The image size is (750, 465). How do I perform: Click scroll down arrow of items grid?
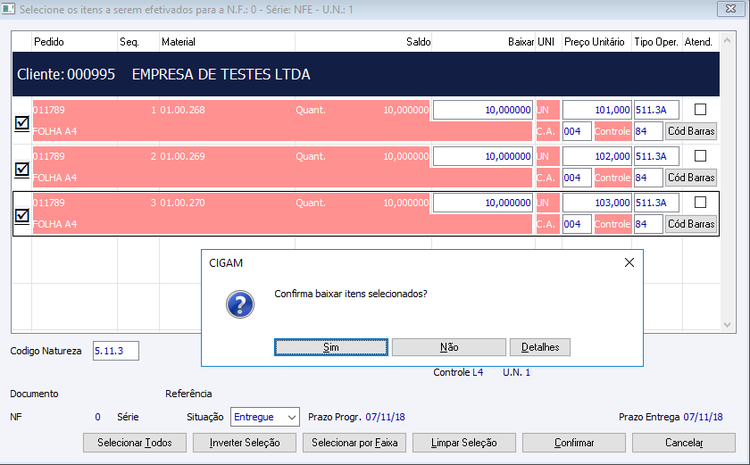[x=727, y=325]
